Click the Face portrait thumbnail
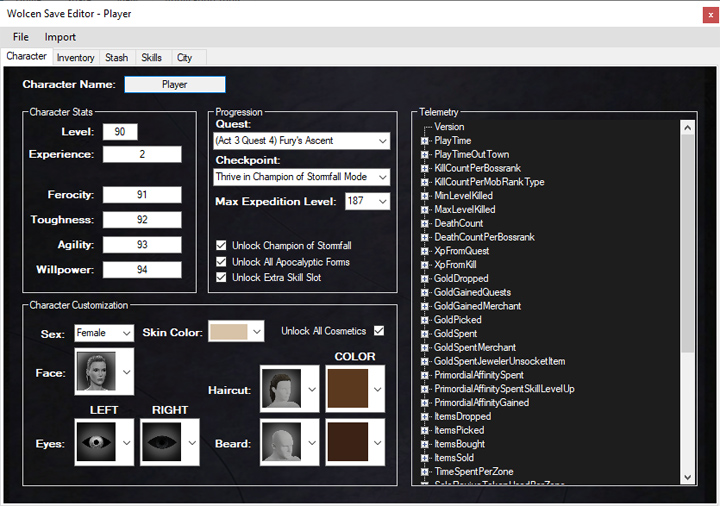Screen dimensions: 720x506 pyautogui.click(x=96, y=372)
